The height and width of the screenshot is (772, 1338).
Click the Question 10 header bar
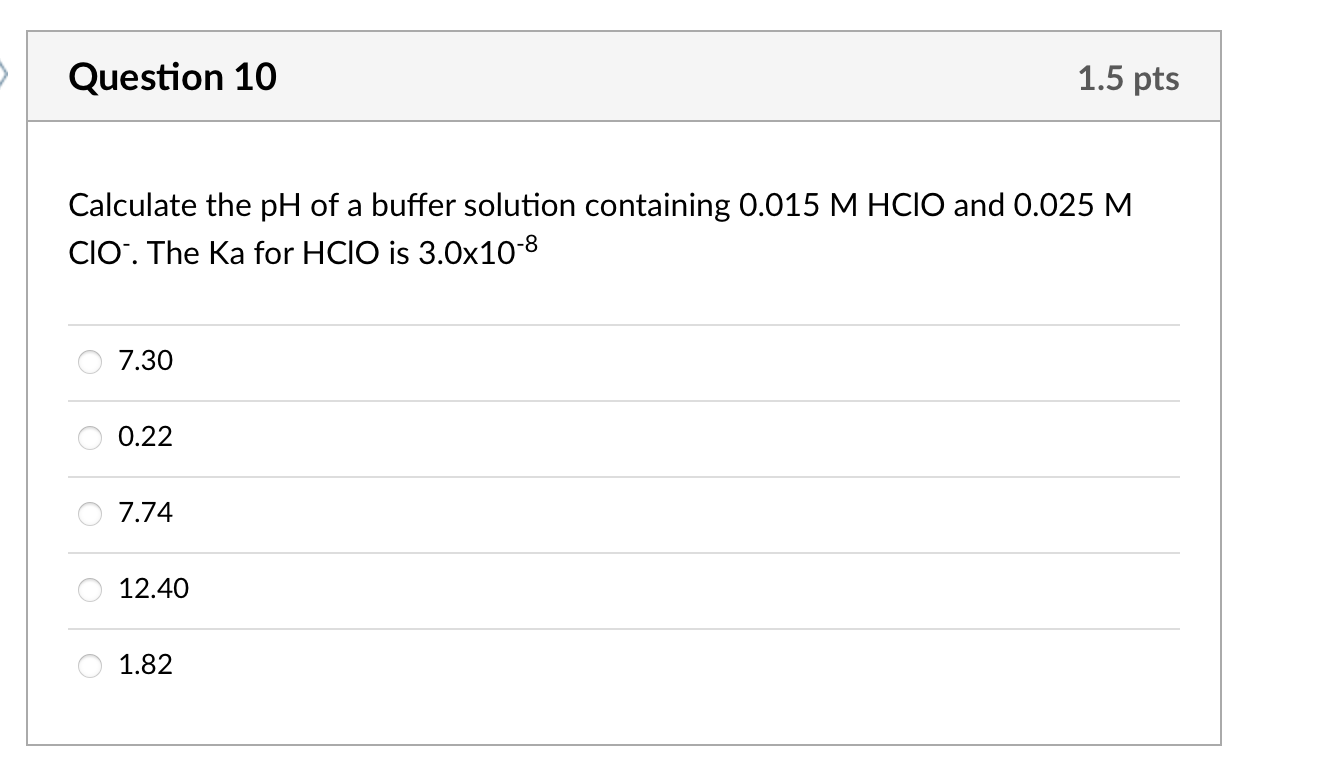click(x=624, y=77)
